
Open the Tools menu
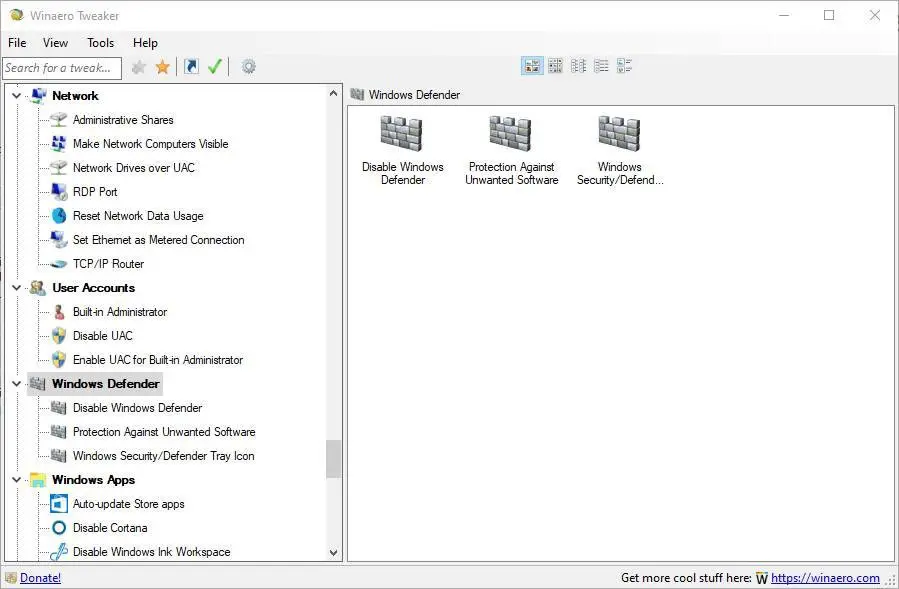[100, 43]
